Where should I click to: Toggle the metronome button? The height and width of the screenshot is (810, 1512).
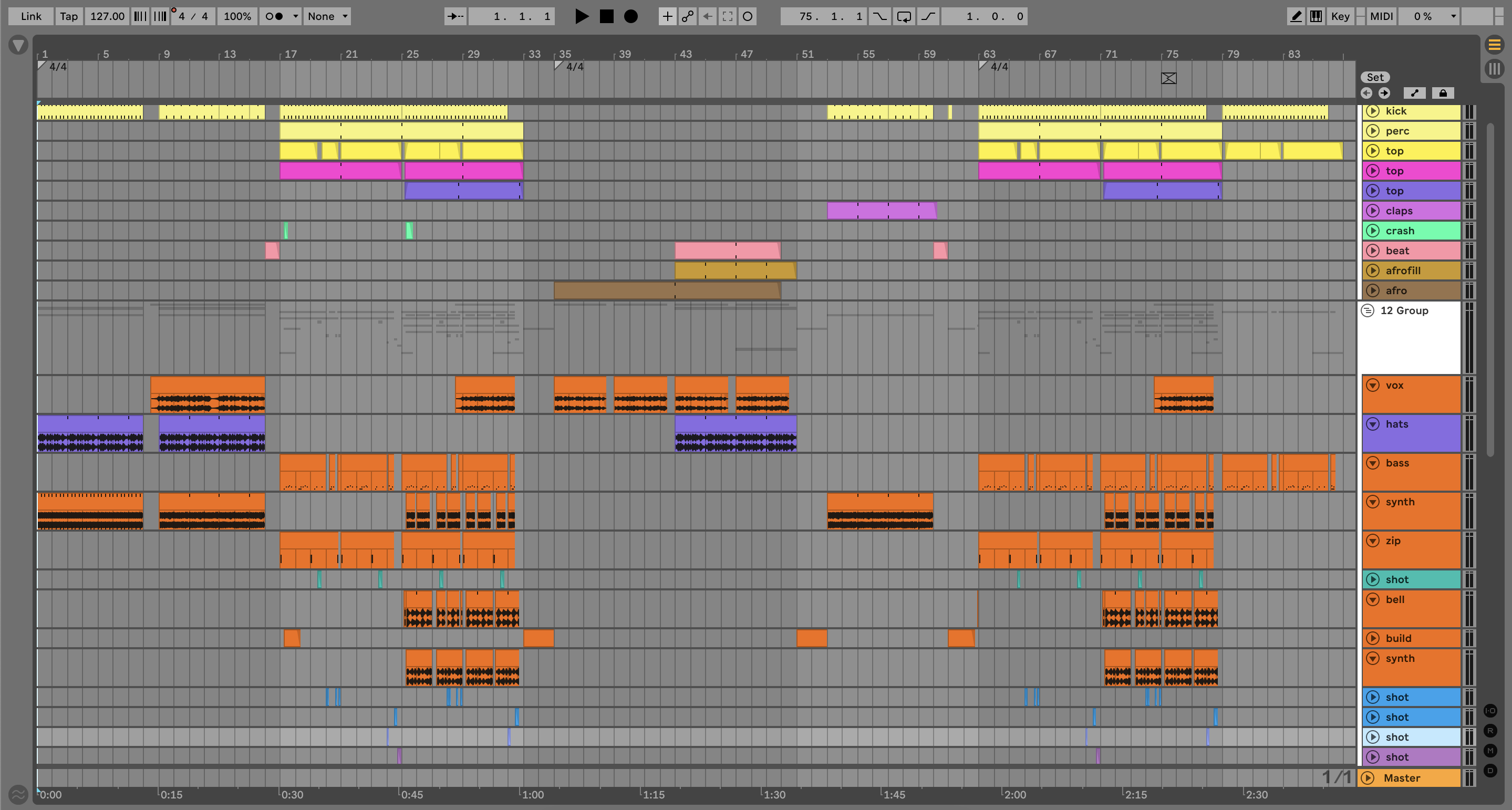(274, 16)
